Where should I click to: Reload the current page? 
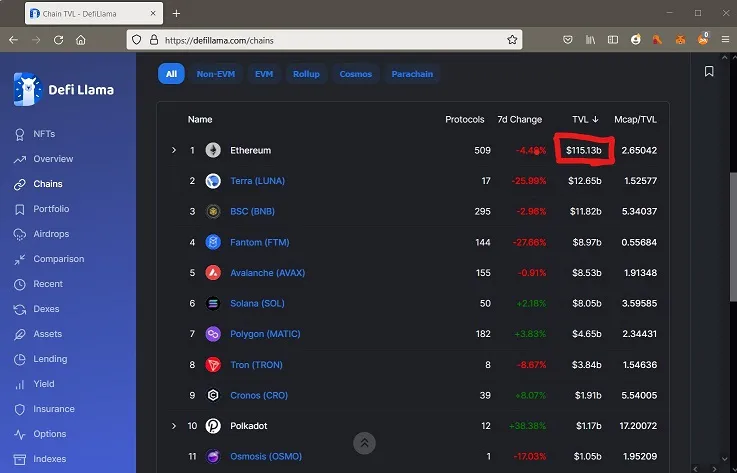click(x=58, y=40)
